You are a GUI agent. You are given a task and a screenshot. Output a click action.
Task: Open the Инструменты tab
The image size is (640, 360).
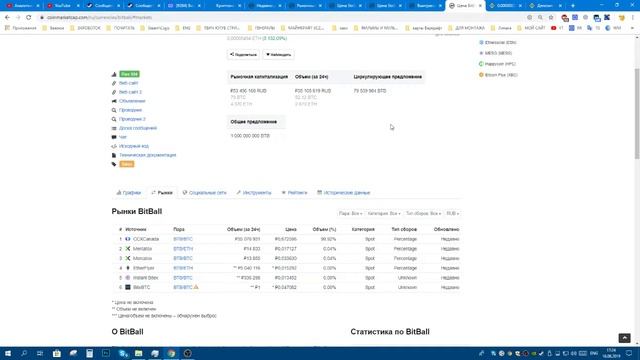[x=253, y=193]
